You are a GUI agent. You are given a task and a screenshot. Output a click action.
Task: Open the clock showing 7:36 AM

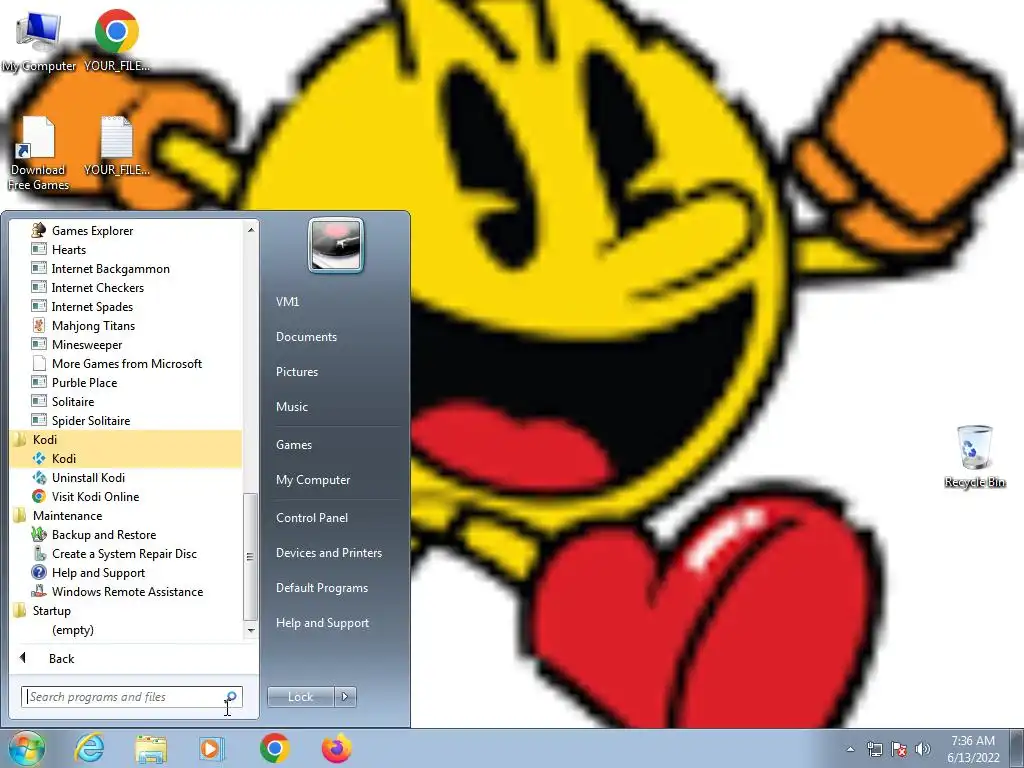pos(973,749)
